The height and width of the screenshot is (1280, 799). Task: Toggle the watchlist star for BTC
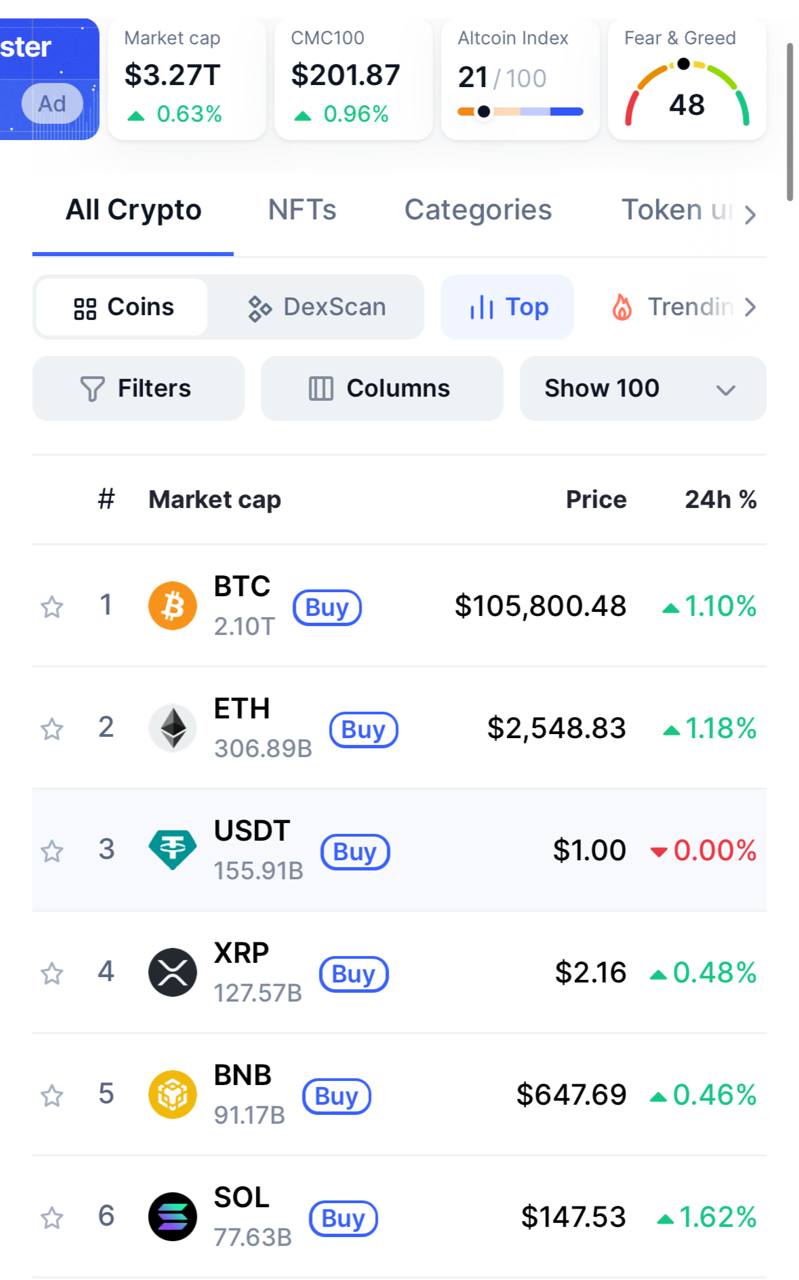tap(52, 606)
